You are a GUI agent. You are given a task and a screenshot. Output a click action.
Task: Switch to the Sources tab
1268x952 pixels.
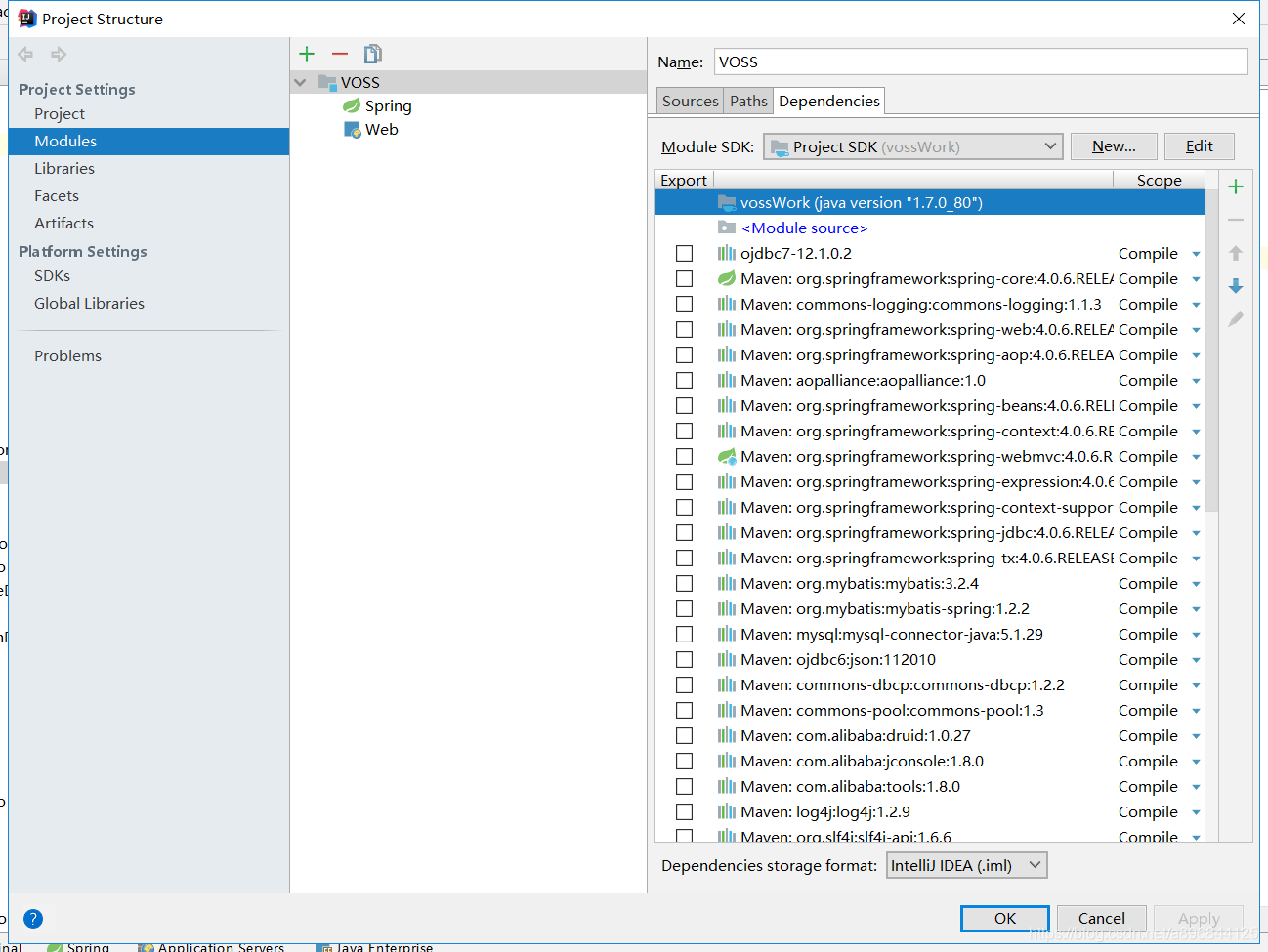click(690, 101)
